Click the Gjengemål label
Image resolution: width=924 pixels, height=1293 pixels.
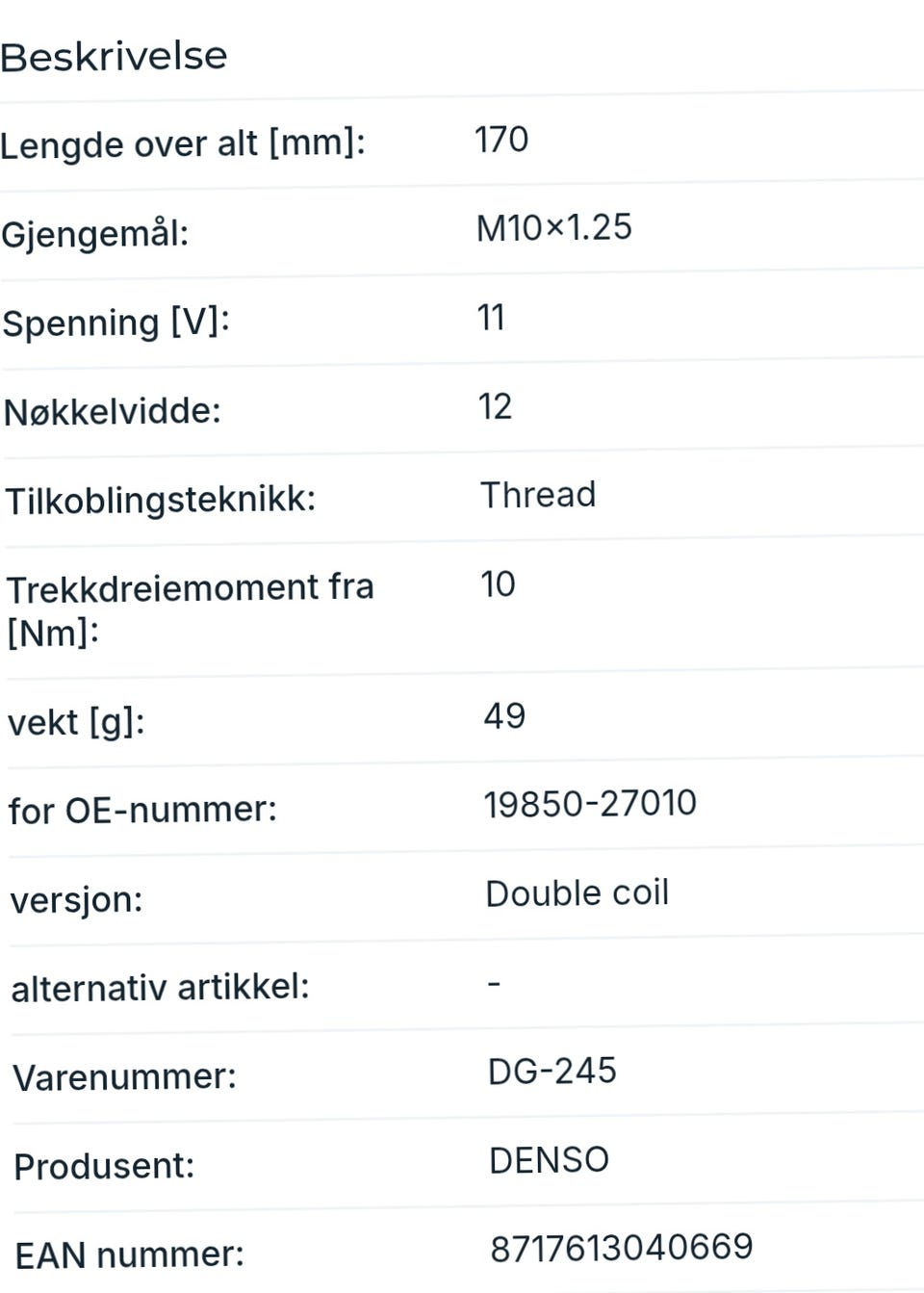pyautogui.click(x=94, y=234)
